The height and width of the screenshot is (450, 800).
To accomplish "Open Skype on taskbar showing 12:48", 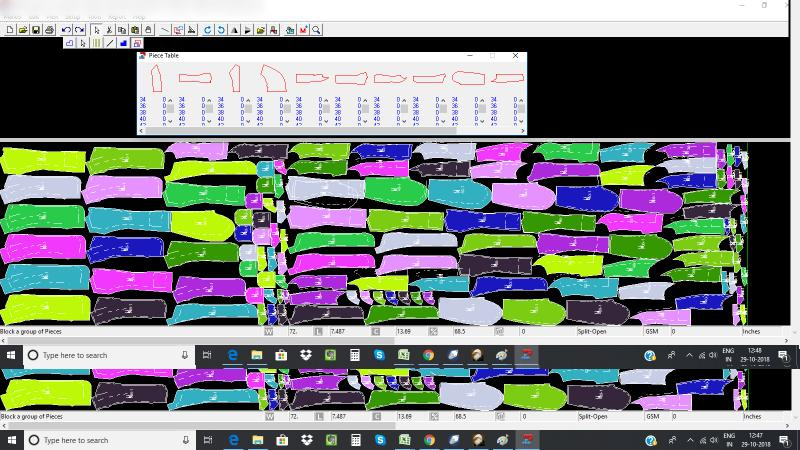I will pyautogui.click(x=379, y=355).
